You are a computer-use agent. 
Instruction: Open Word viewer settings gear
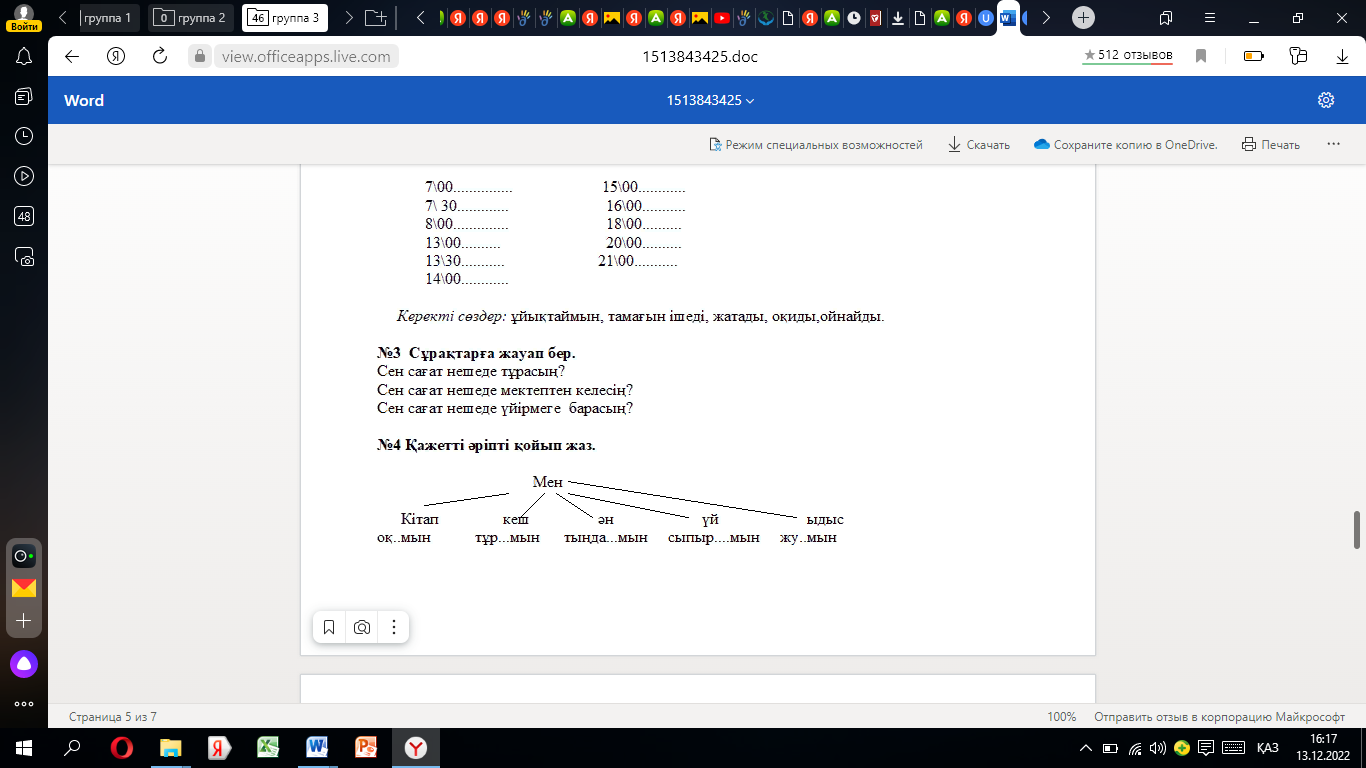click(1326, 100)
